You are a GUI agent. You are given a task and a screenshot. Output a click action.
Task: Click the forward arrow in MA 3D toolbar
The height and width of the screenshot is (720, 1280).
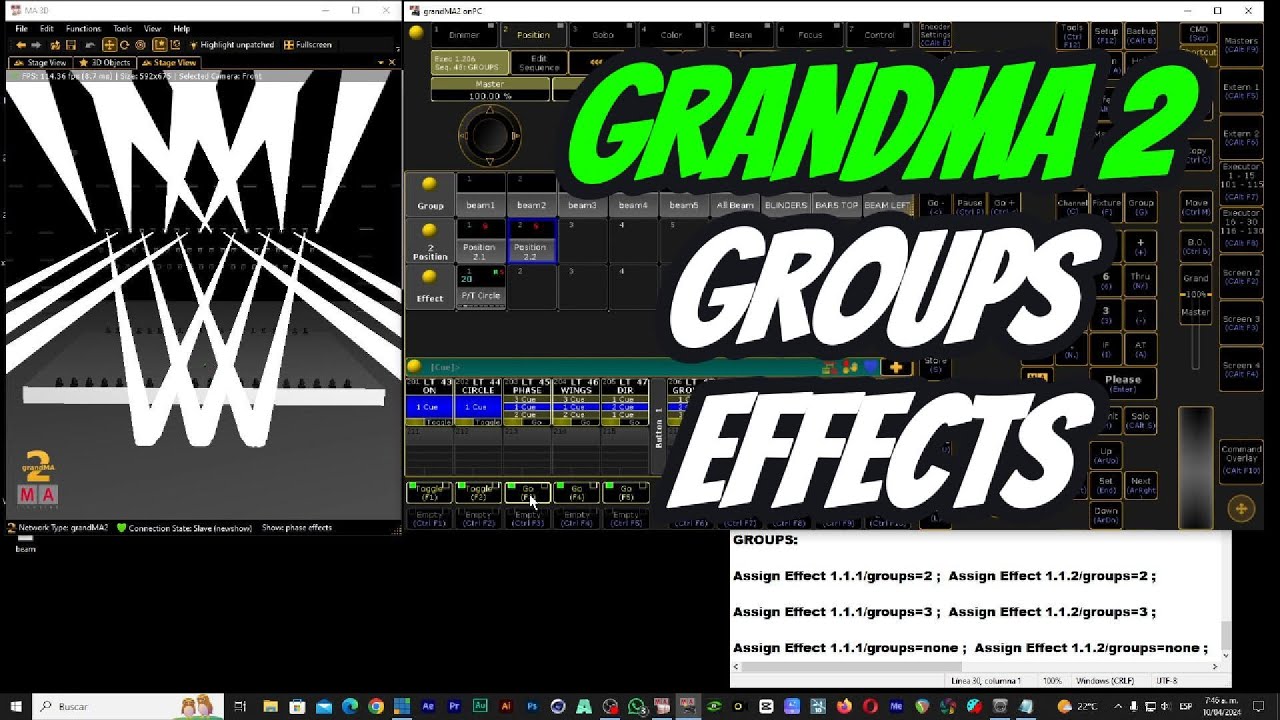click(x=36, y=45)
